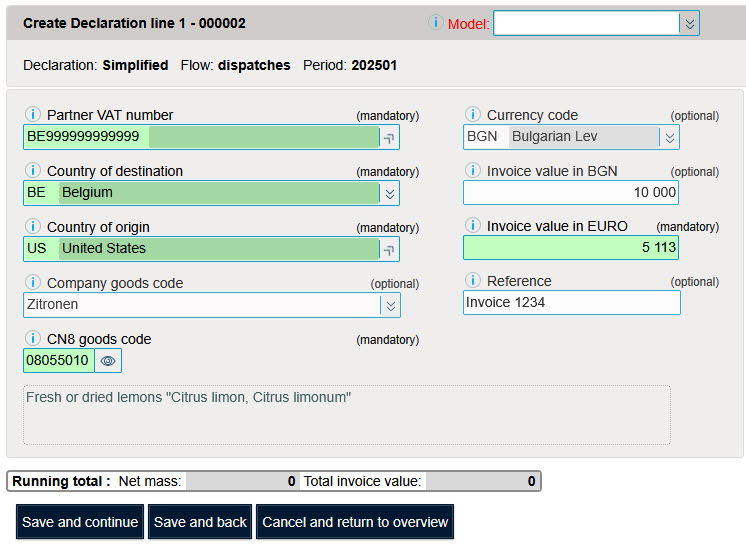
Task: Click info icon beside CN8 goods code
Action: pos(32,339)
